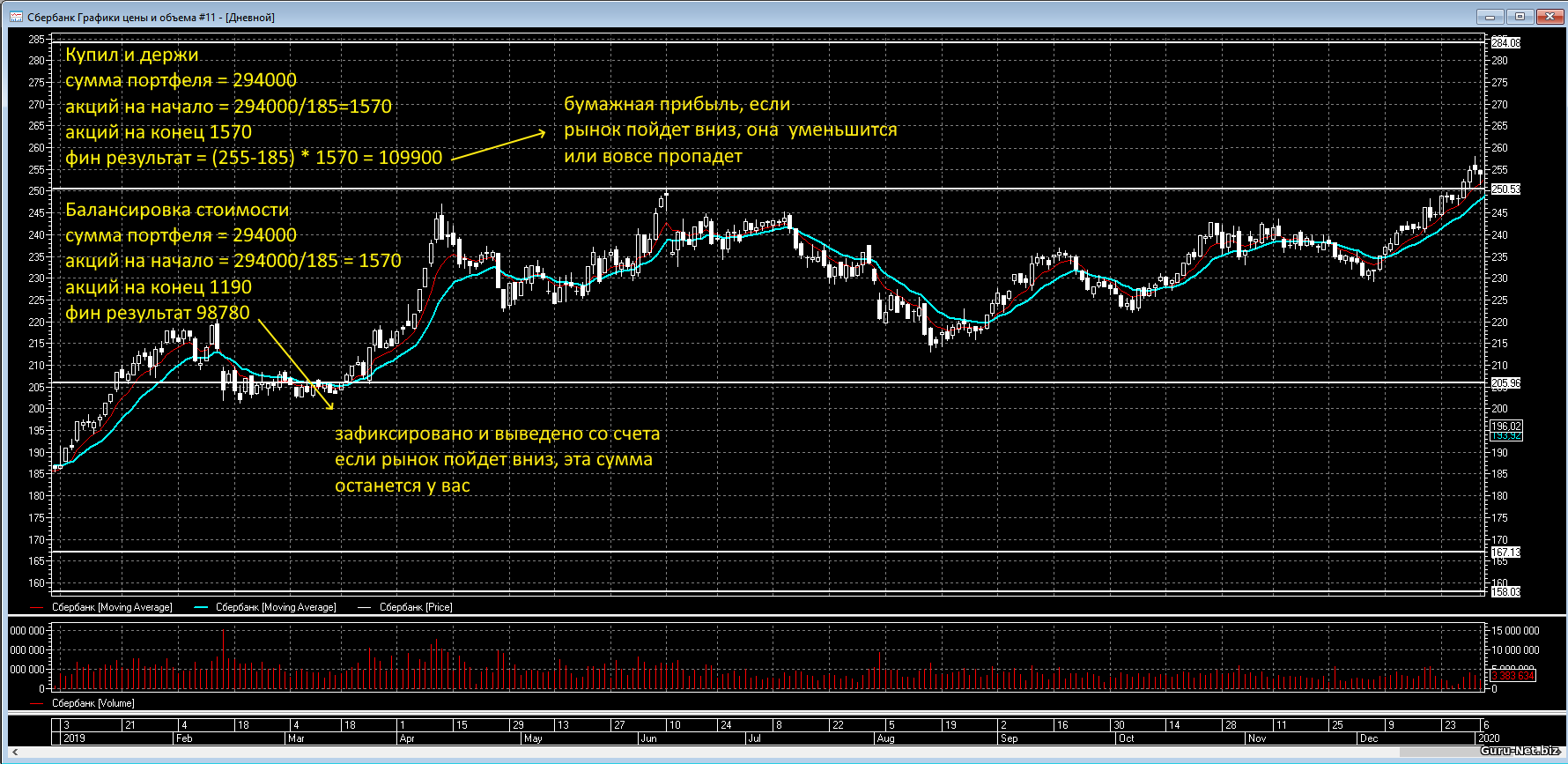Click the 15 000 000 volume axis label
The width and height of the screenshot is (1568, 764).
(1515, 631)
